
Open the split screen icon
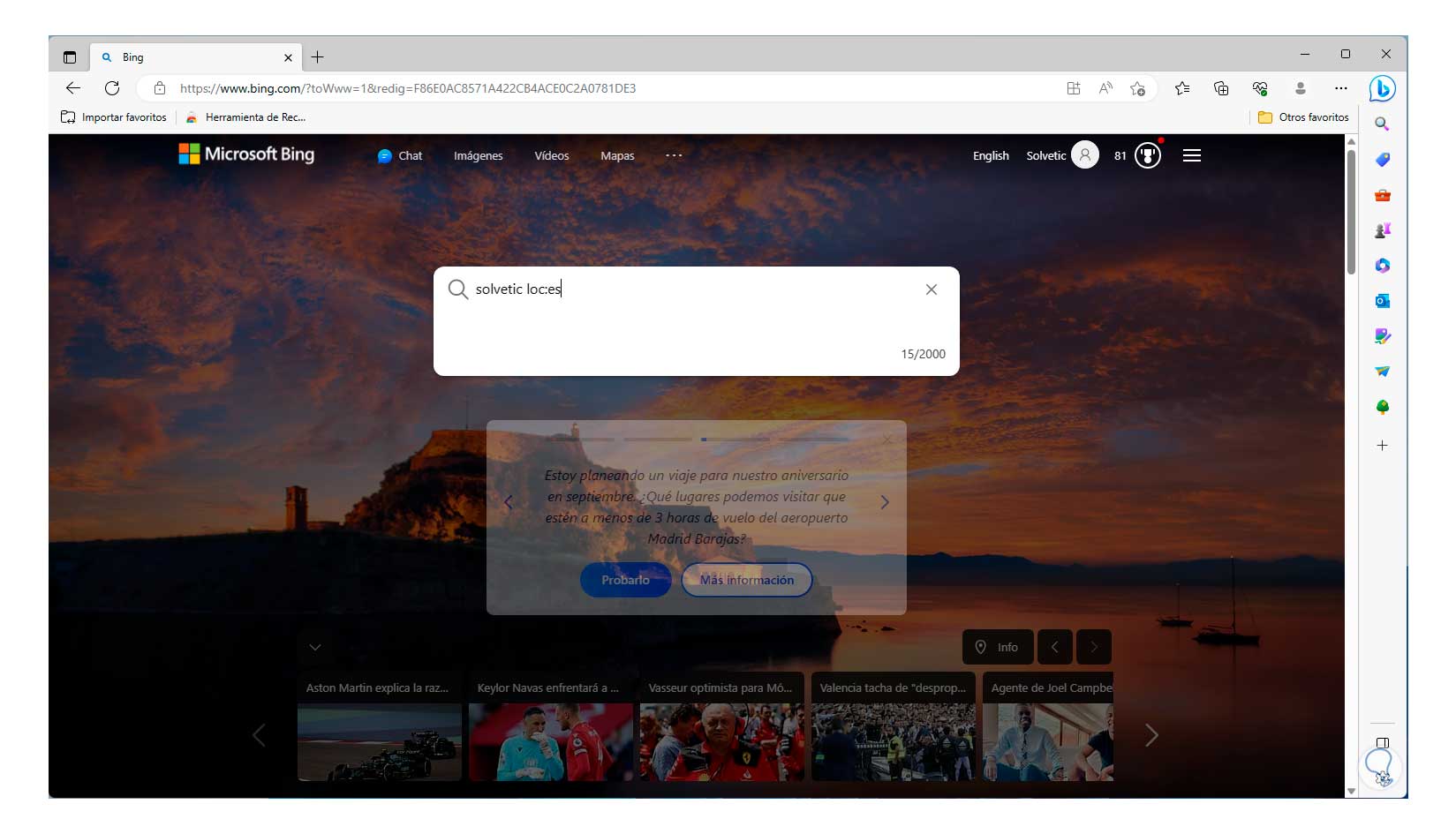point(1074,88)
